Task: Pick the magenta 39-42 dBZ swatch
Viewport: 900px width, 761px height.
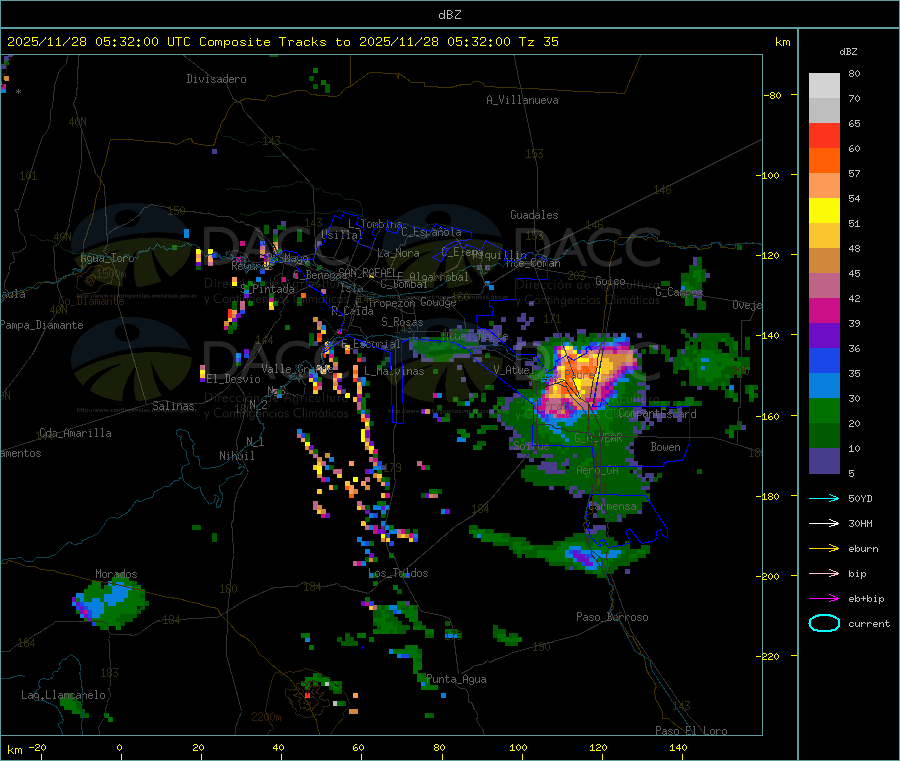Action: tap(824, 310)
